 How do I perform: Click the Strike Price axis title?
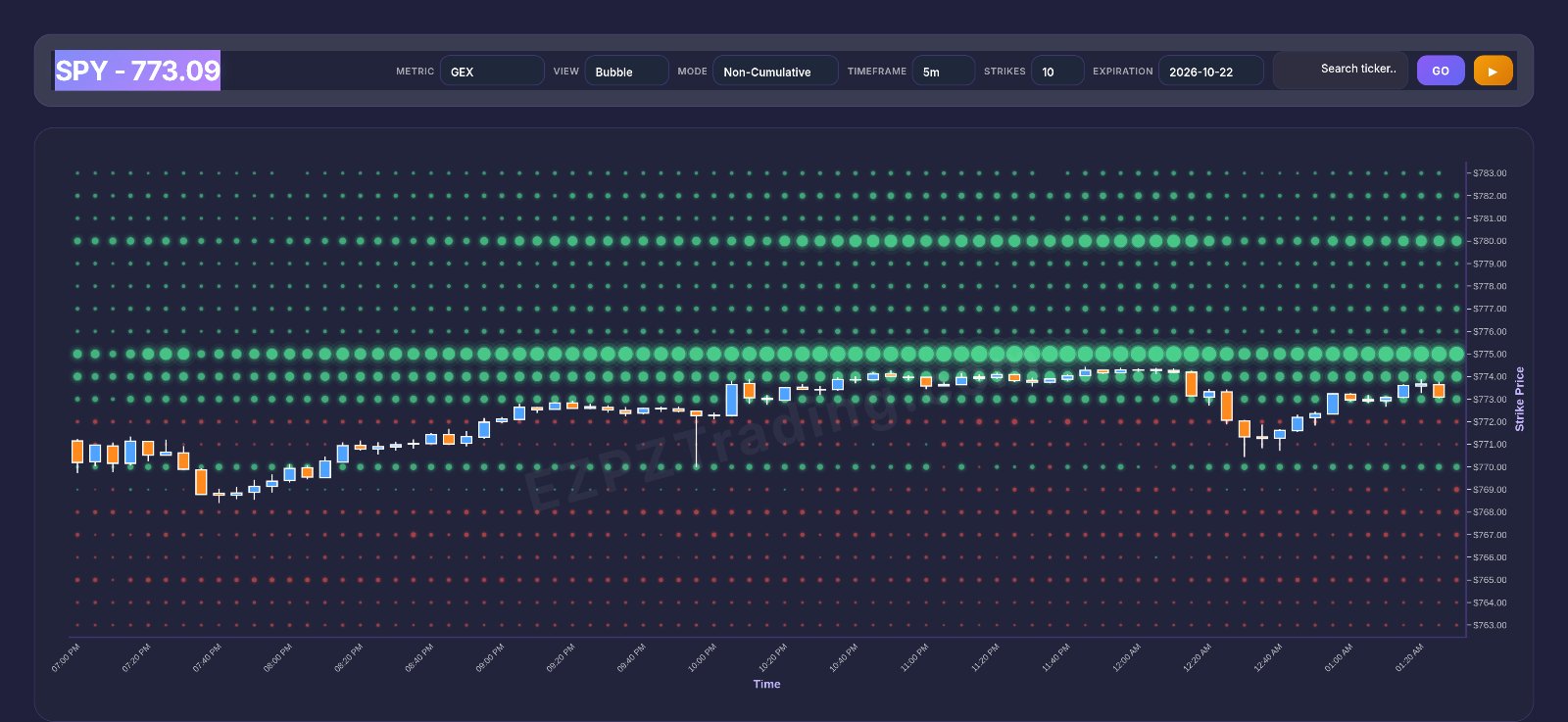click(1520, 399)
